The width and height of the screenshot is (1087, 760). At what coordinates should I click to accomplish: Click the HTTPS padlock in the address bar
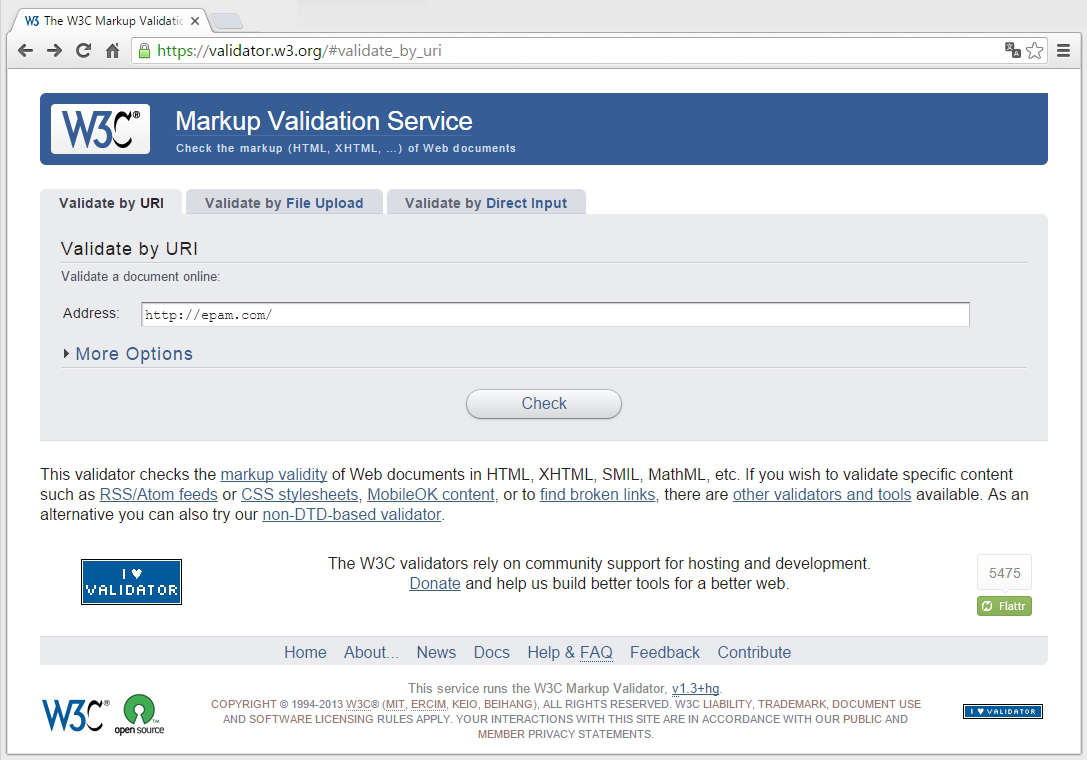(x=146, y=49)
